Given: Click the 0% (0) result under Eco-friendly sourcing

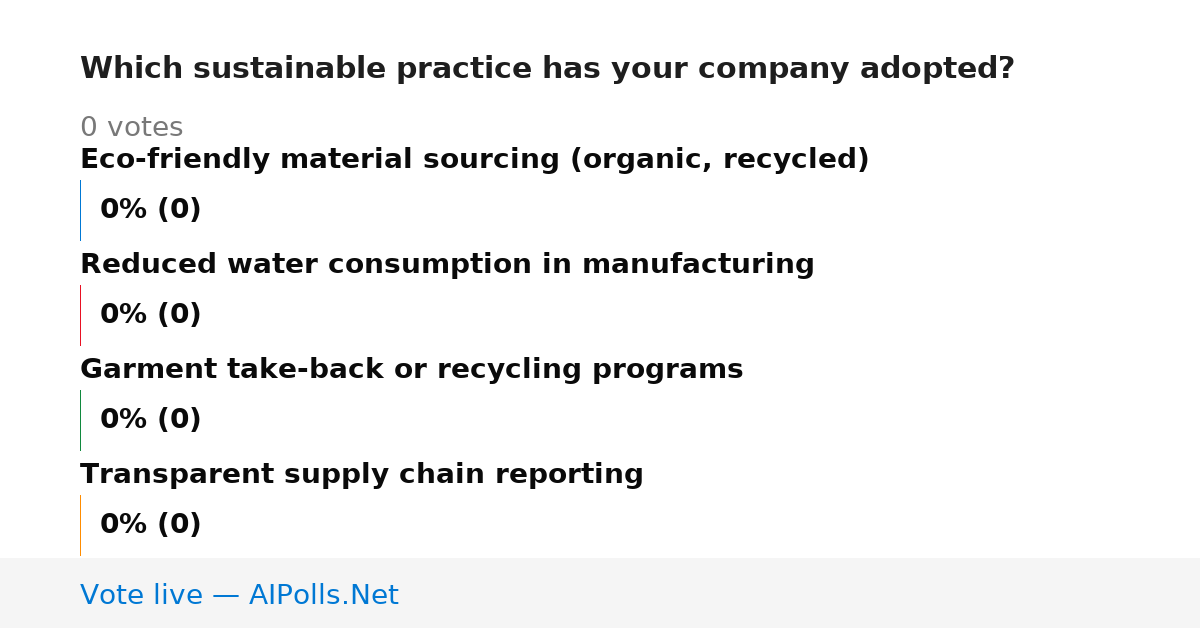Looking at the screenshot, I should pyautogui.click(x=150, y=210).
